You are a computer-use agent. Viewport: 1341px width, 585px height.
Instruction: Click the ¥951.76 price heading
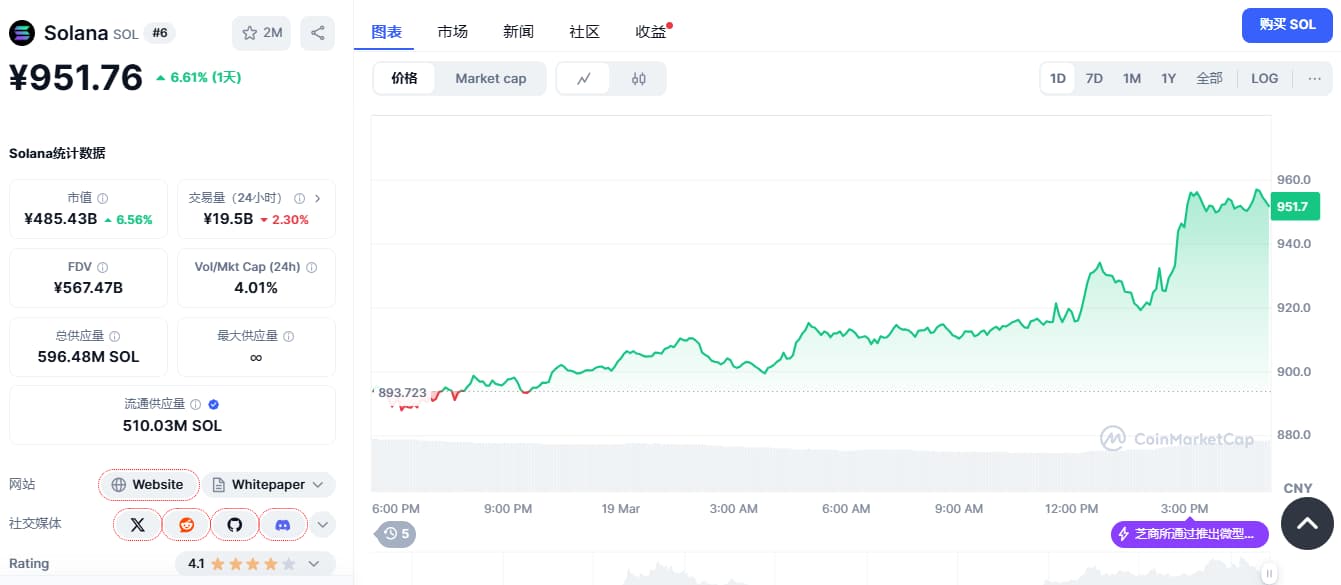(x=76, y=78)
